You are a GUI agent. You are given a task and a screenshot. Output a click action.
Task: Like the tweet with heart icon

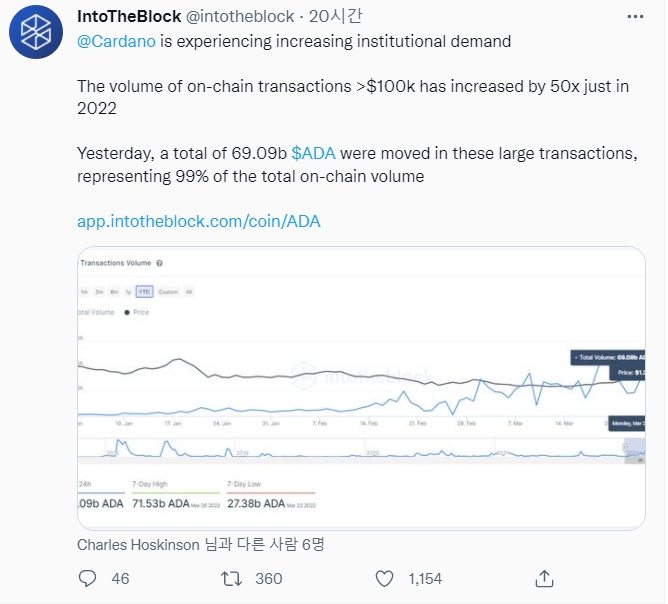384,578
